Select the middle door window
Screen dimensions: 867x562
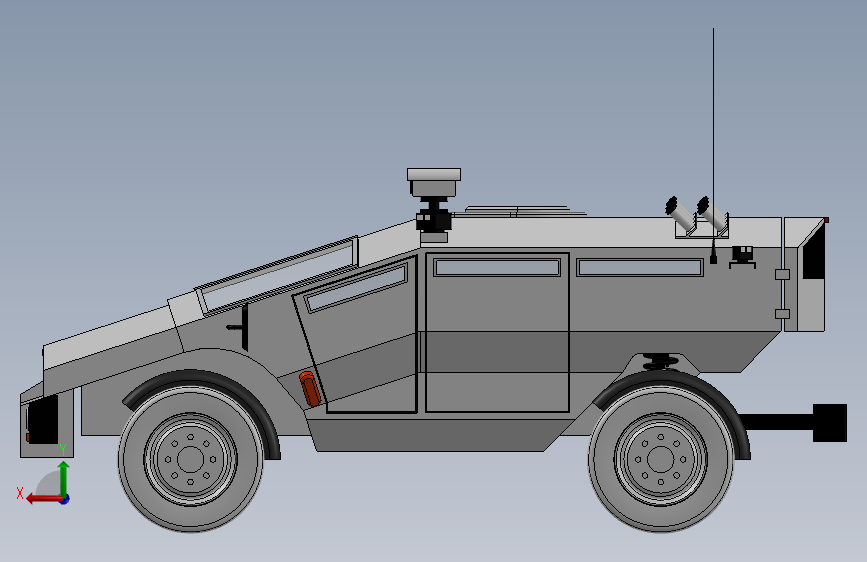coord(497,268)
